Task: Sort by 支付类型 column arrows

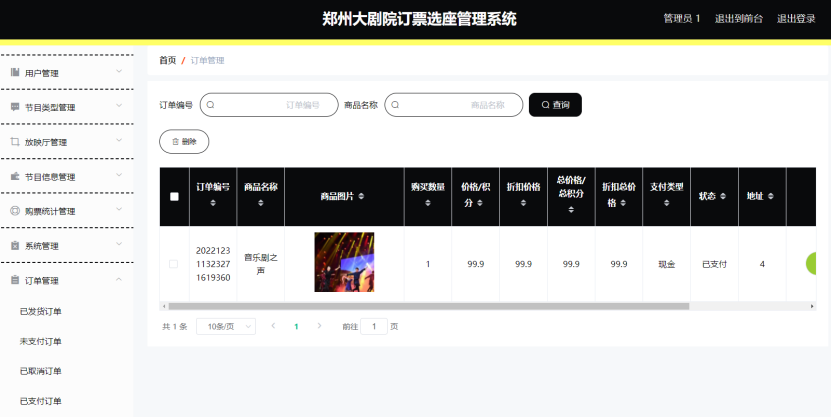Action: point(666,203)
